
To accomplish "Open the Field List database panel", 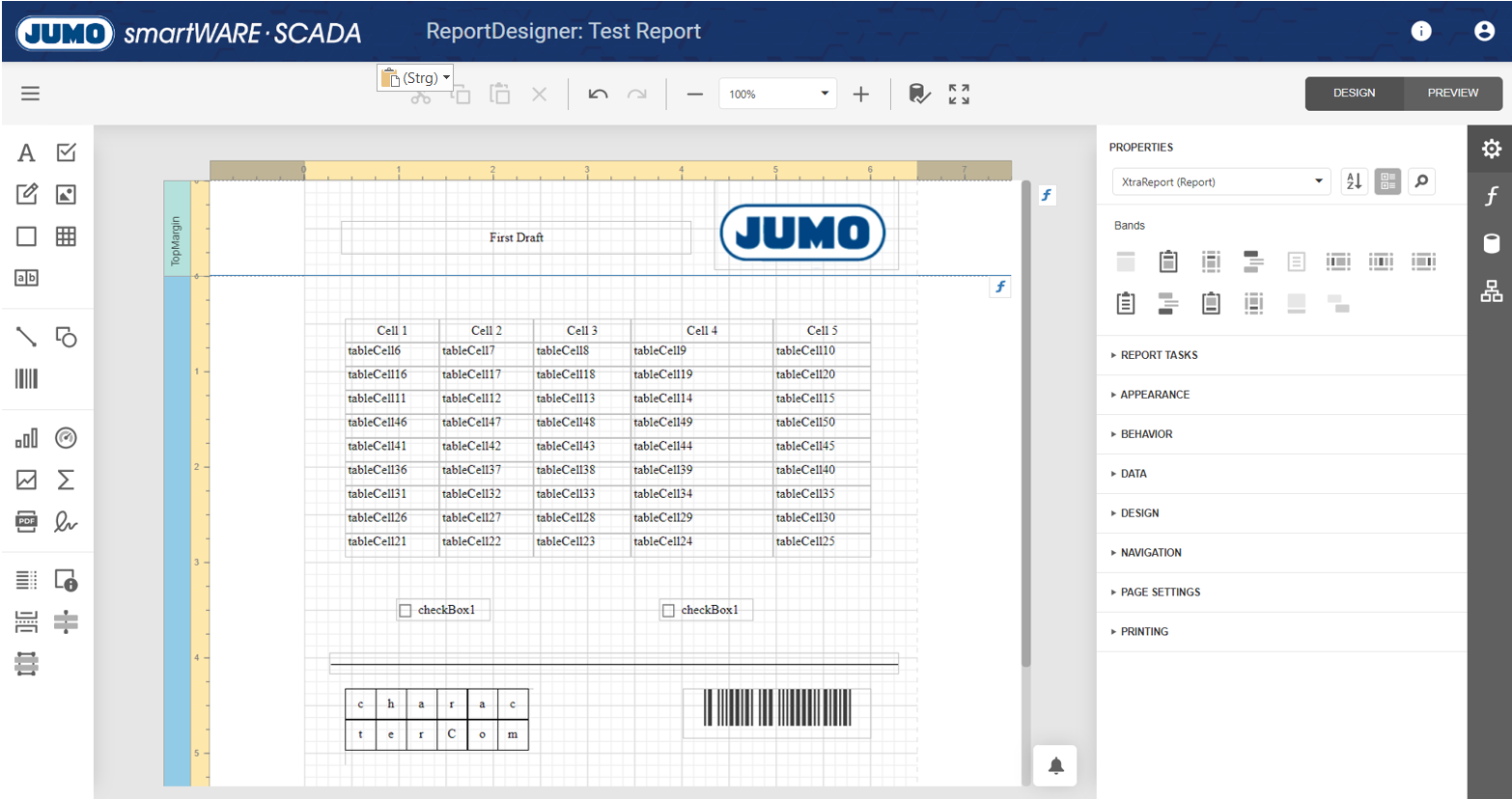I will coord(1491,243).
